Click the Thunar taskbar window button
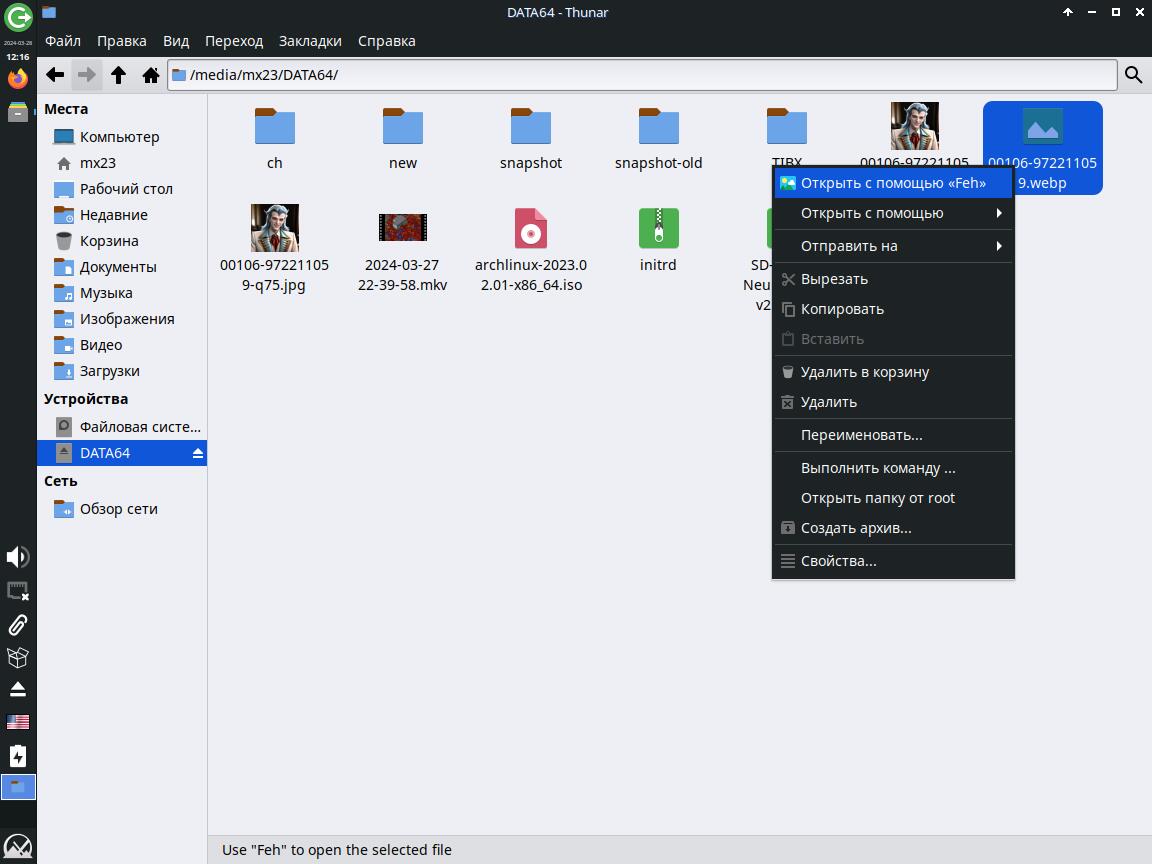 (18, 788)
